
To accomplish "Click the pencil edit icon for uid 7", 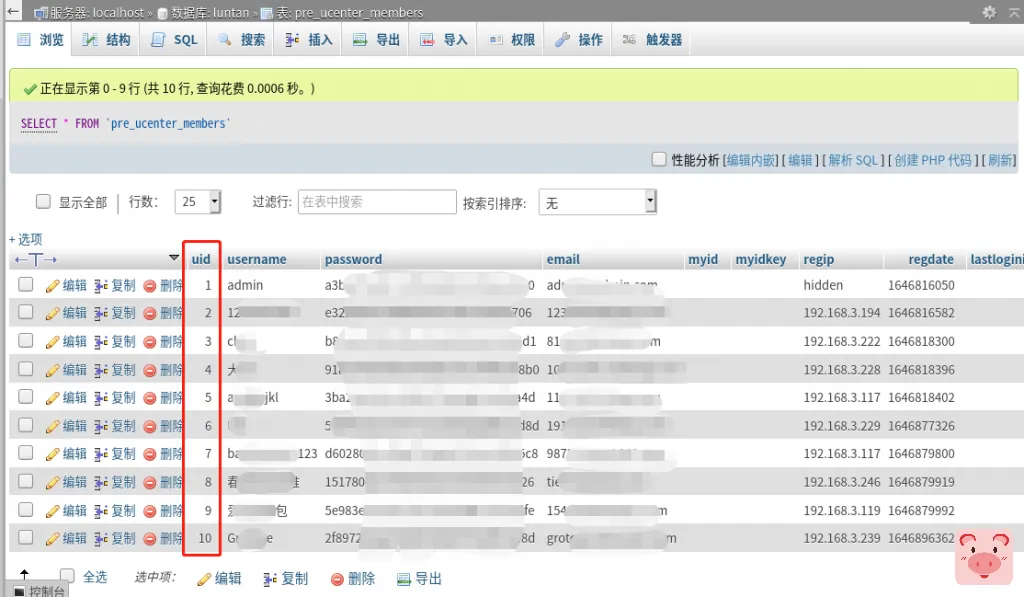I will point(53,454).
